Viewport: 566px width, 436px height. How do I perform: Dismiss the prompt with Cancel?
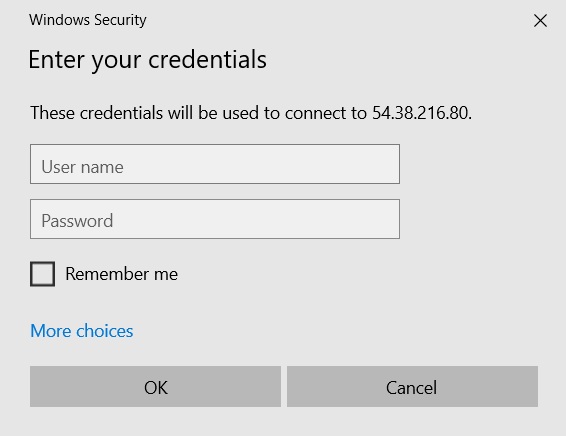pyautogui.click(x=412, y=387)
